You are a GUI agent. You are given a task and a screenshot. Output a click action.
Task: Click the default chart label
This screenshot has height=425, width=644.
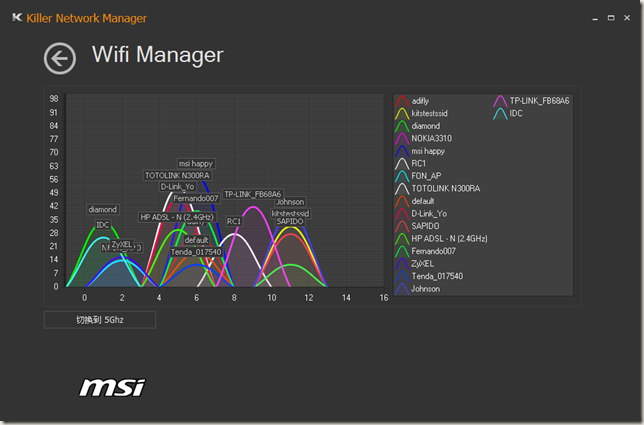click(x=196, y=240)
